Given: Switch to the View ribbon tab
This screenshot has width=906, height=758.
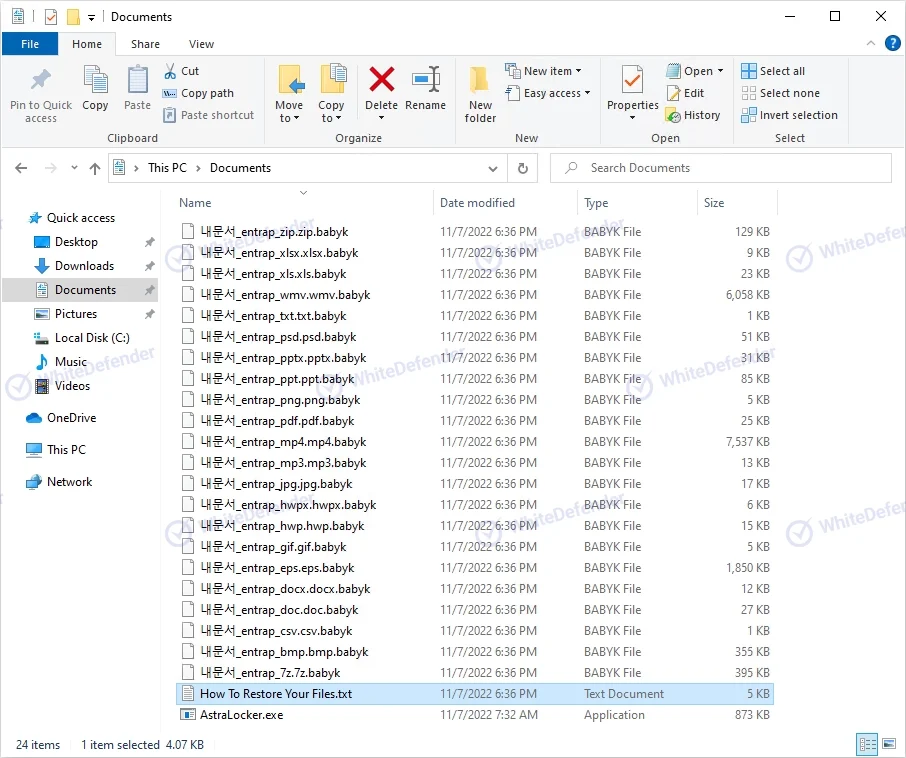Looking at the screenshot, I should [201, 44].
